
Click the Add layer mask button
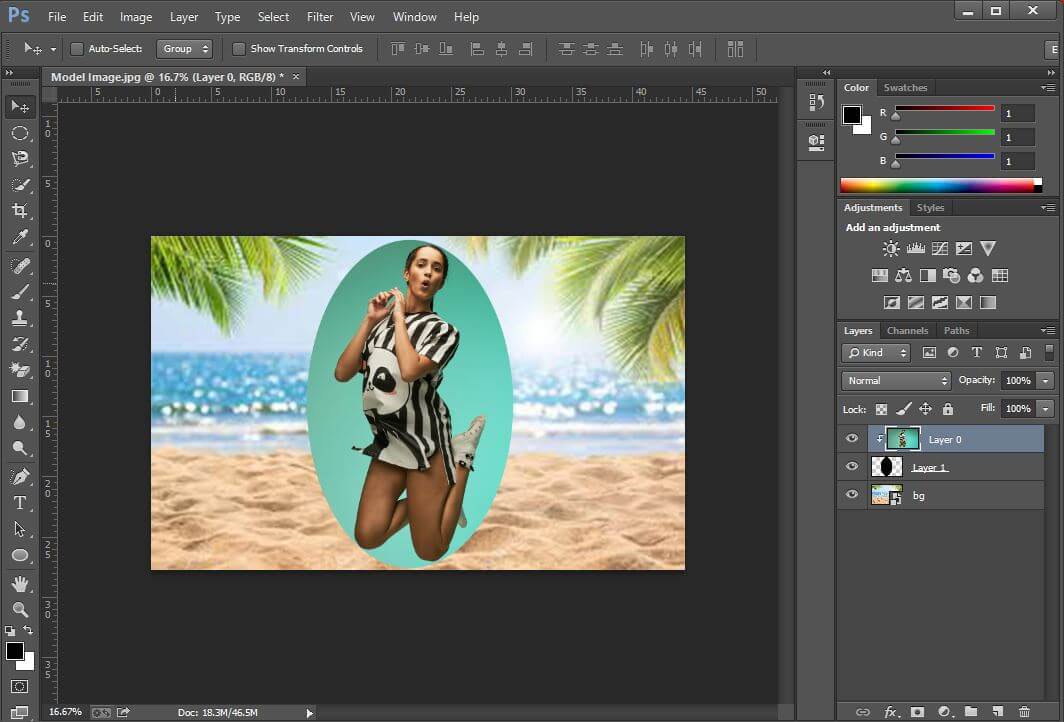917,711
